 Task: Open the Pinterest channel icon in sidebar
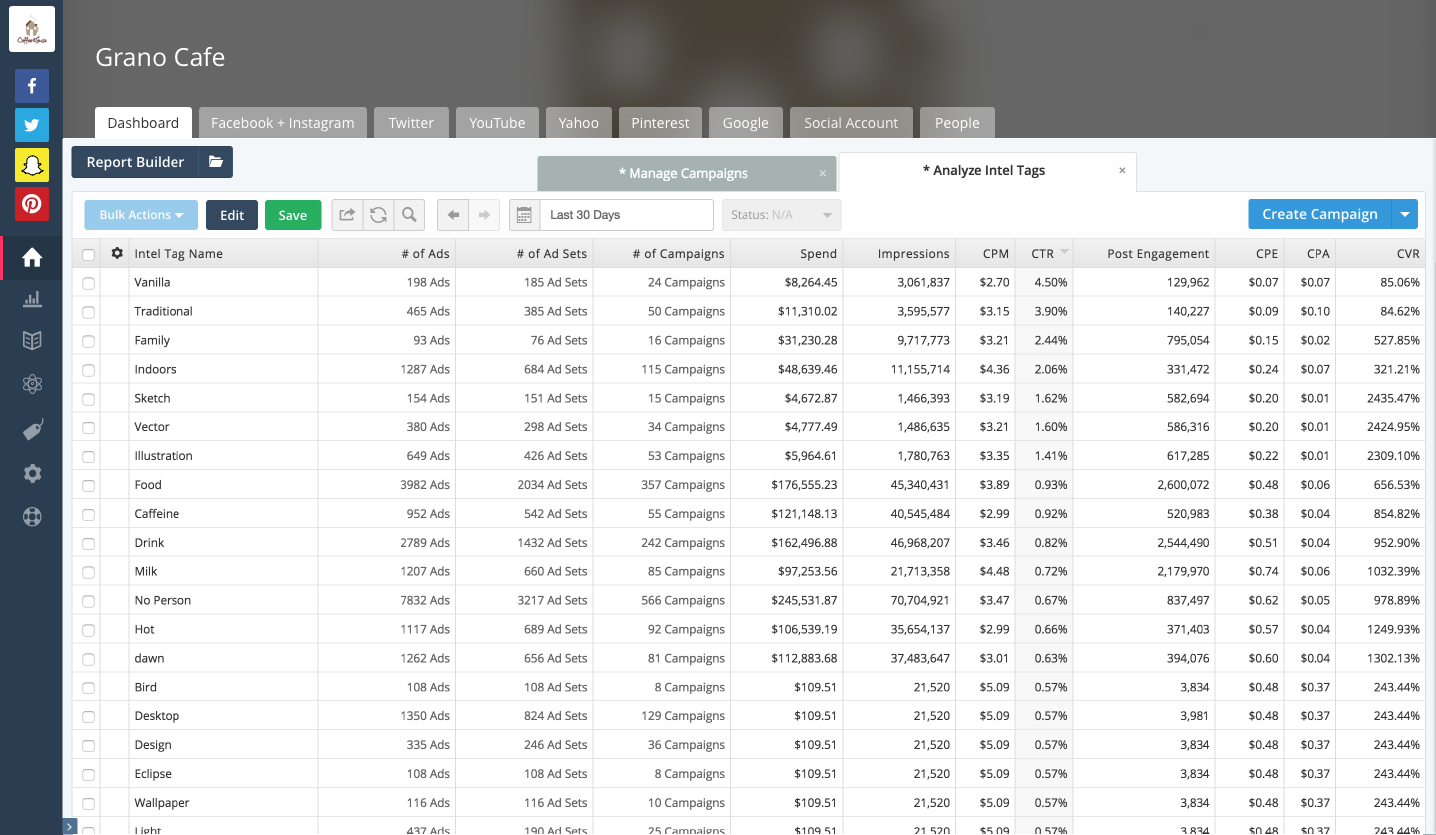pos(31,204)
